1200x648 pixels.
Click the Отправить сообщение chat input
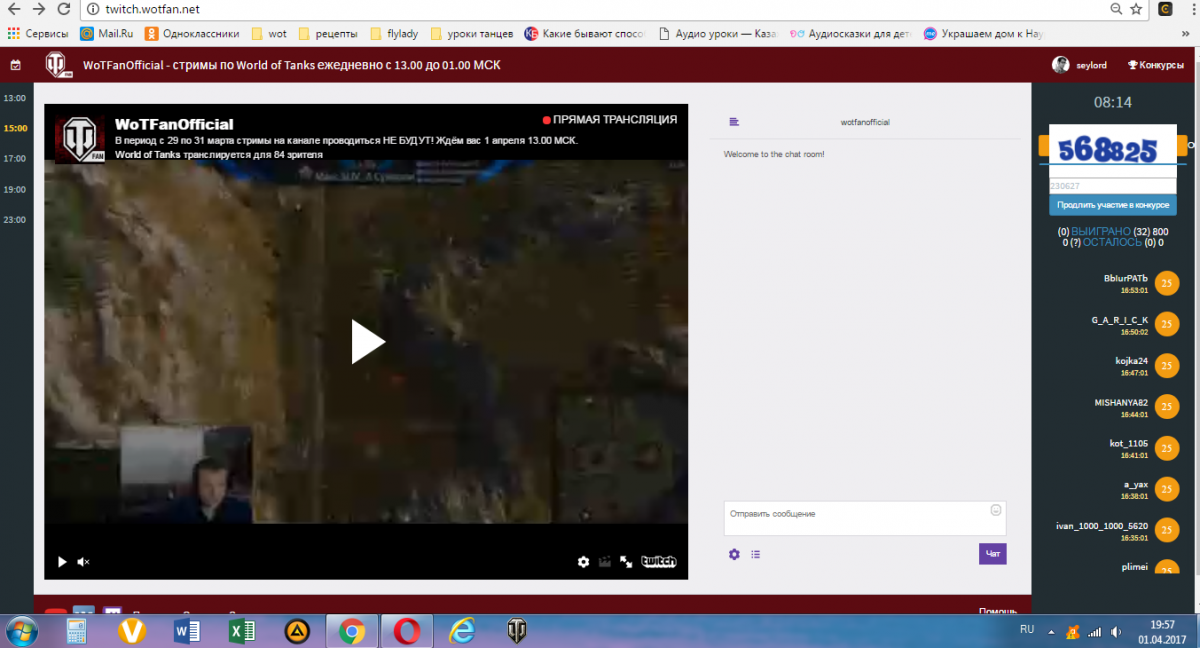pos(865,518)
